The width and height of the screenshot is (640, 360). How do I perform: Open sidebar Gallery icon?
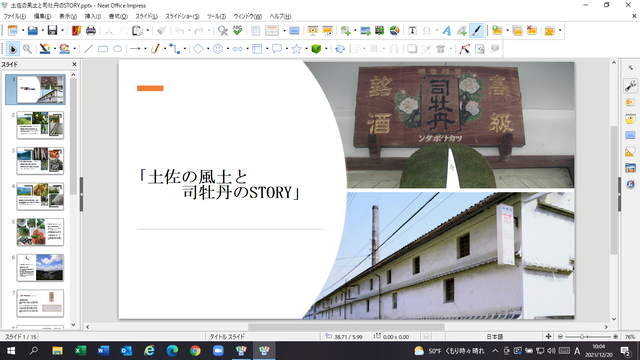tap(630, 168)
